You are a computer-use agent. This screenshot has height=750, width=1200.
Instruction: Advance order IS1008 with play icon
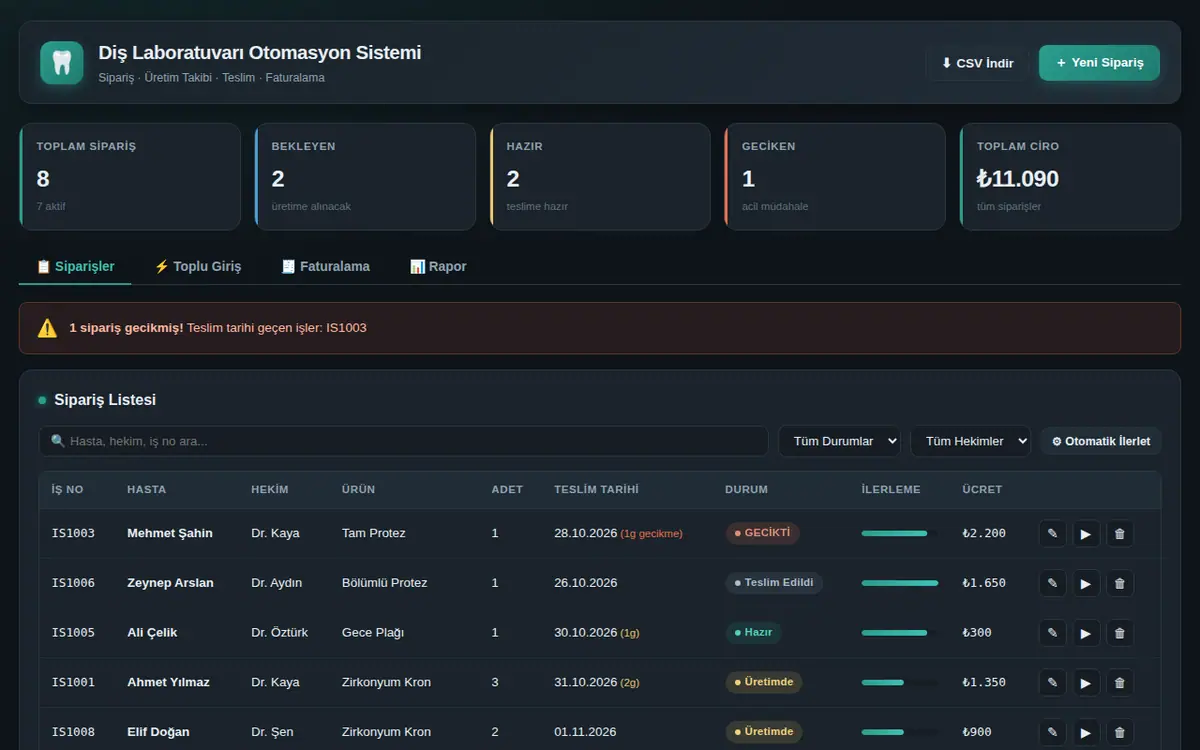(x=1086, y=732)
